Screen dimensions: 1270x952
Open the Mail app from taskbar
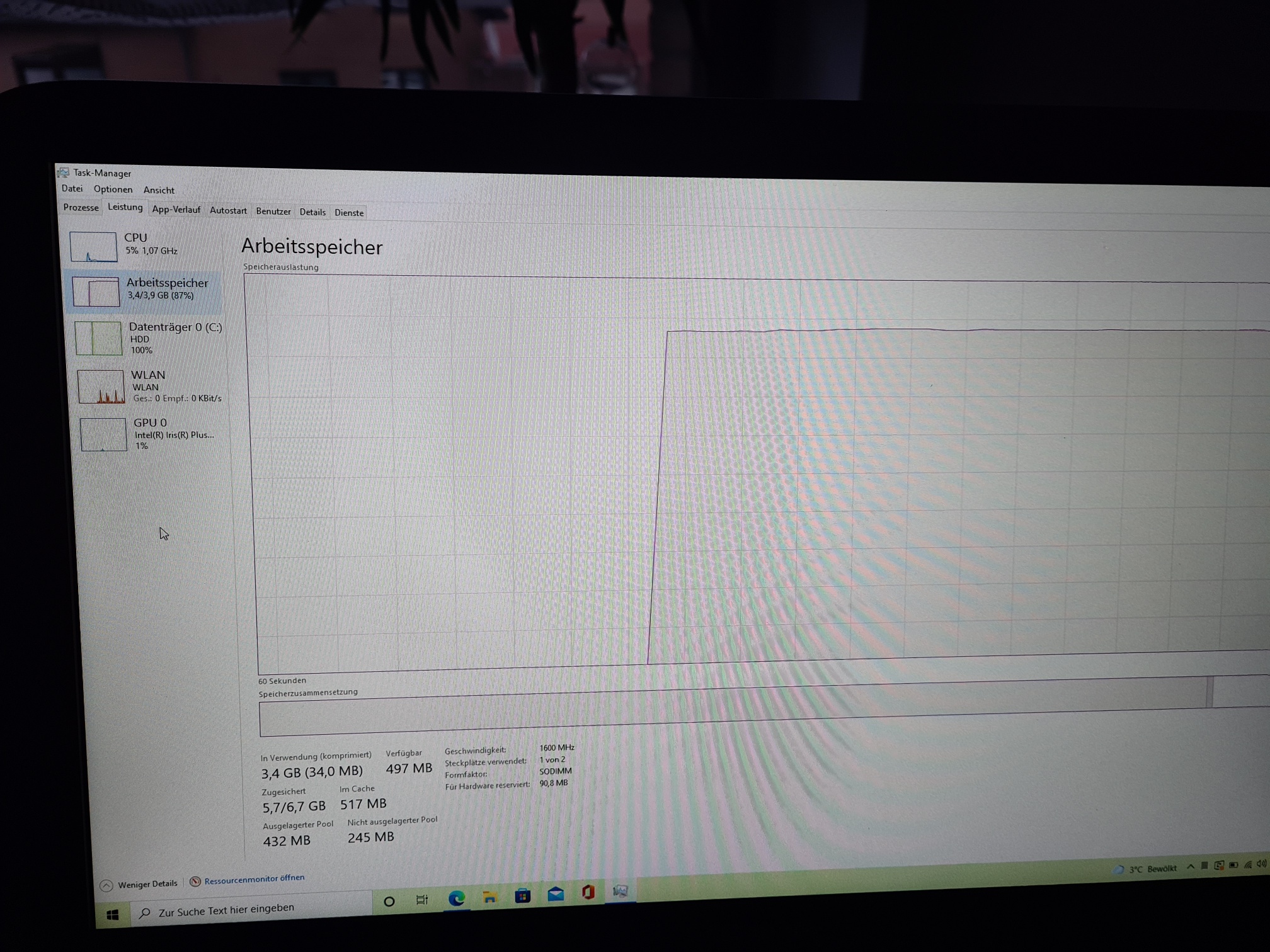pos(555,894)
